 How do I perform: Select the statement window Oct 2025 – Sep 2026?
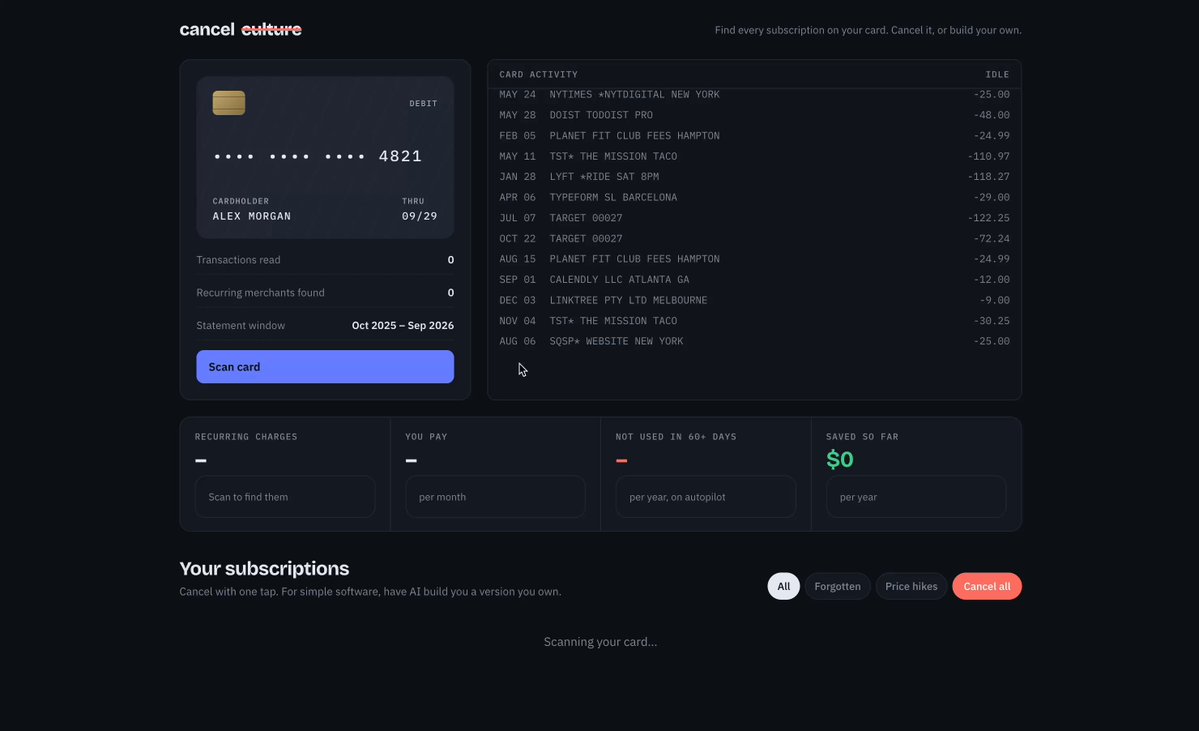(x=403, y=326)
